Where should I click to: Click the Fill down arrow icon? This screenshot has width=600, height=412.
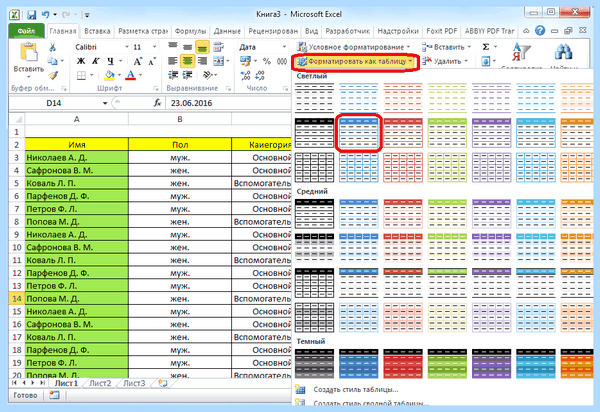point(485,61)
